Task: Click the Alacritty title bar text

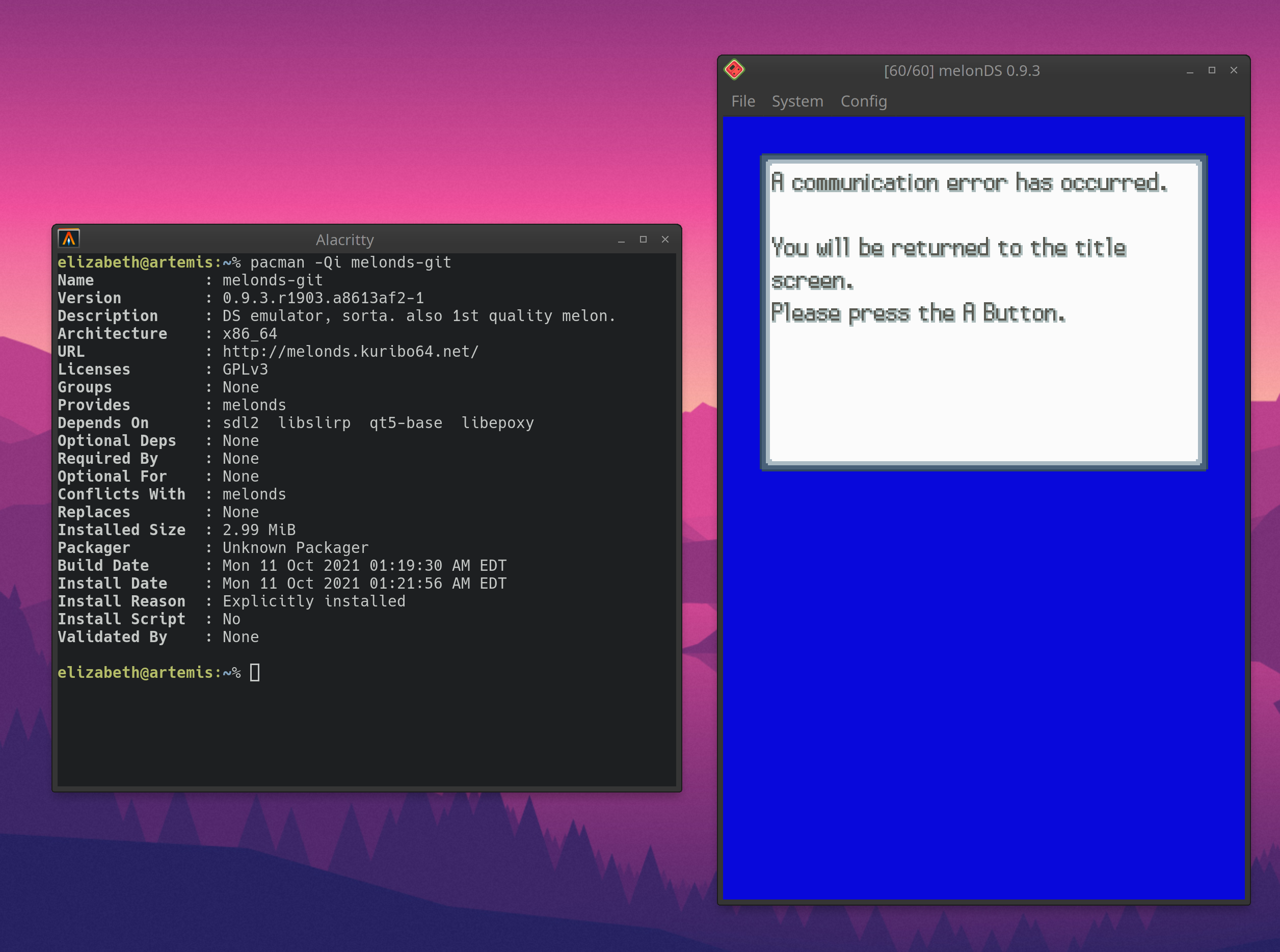Action: click(344, 240)
